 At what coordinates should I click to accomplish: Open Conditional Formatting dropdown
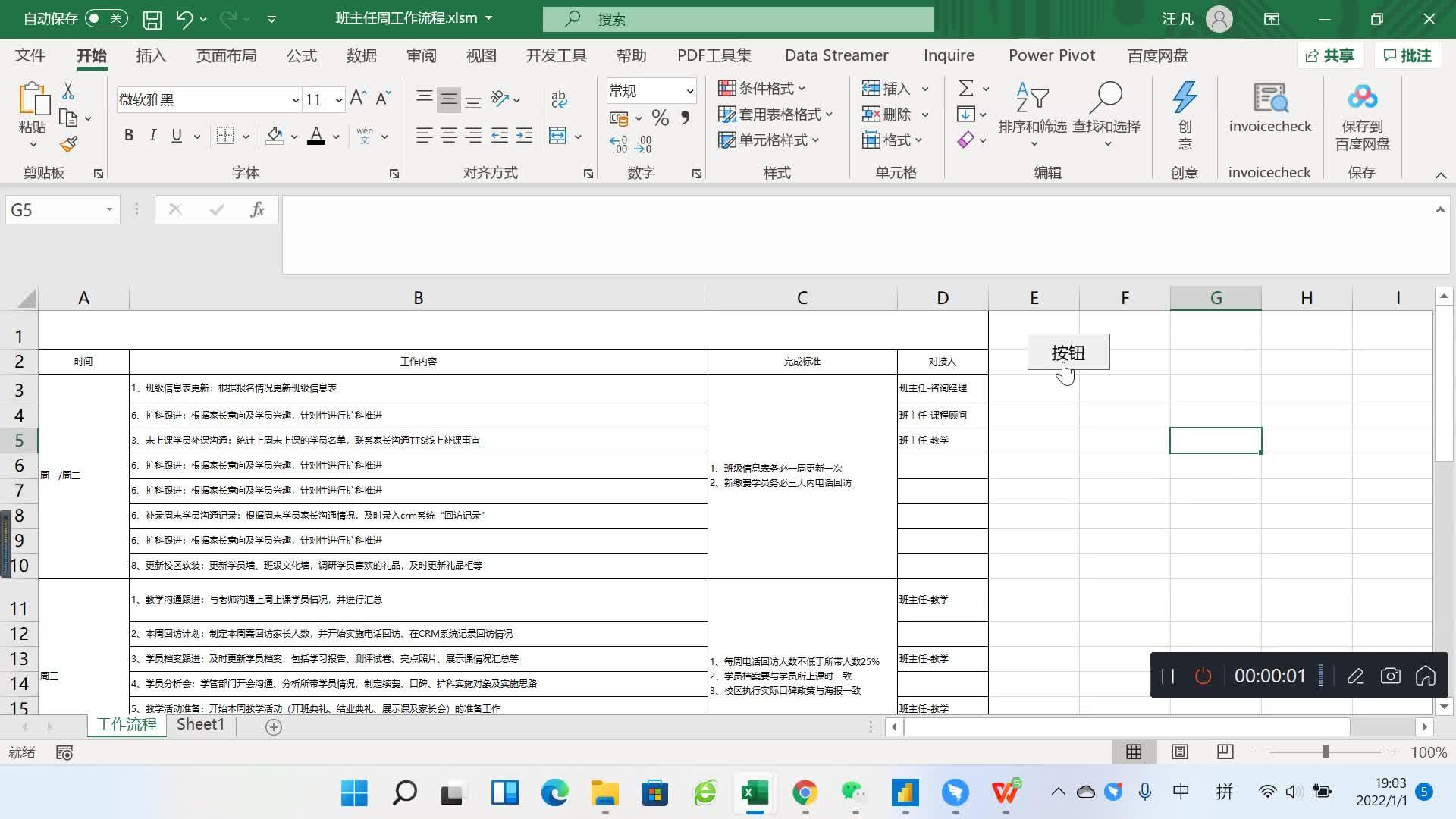(762, 89)
